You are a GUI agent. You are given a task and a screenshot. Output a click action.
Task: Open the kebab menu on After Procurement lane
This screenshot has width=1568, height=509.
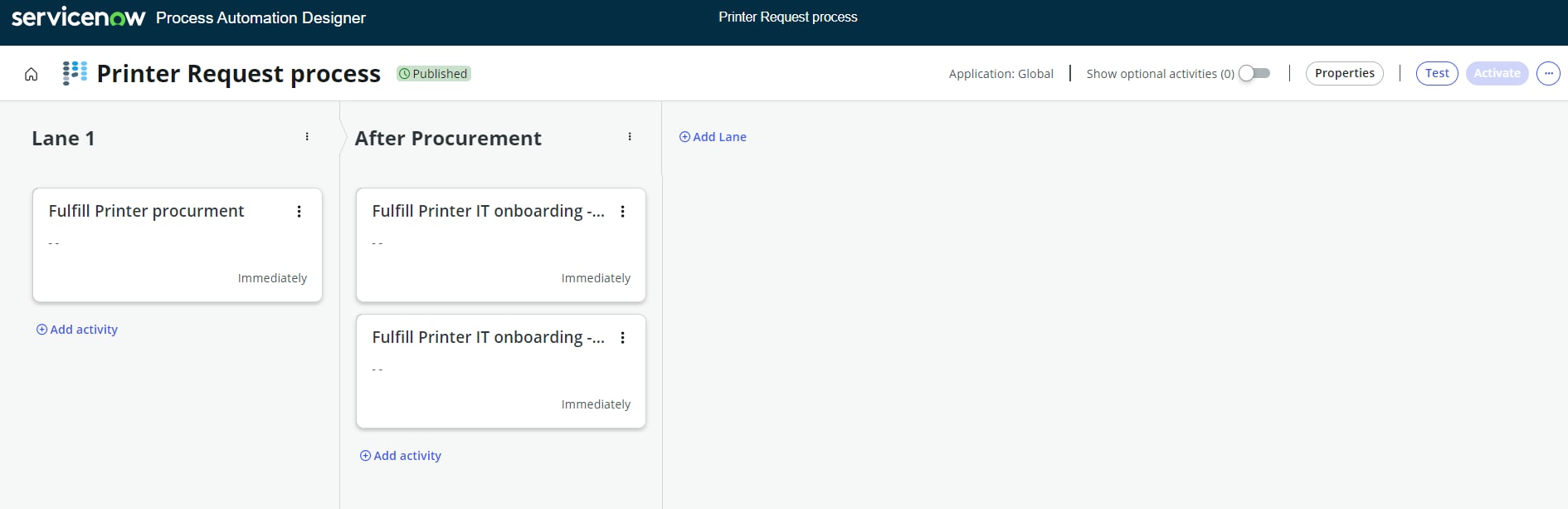point(630,136)
